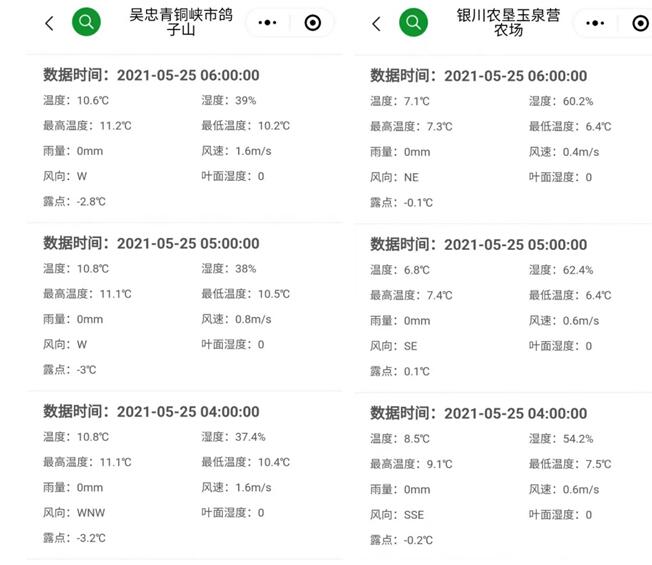Close left mini program via target icon
The width and height of the screenshot is (652, 565).
click(313, 22)
